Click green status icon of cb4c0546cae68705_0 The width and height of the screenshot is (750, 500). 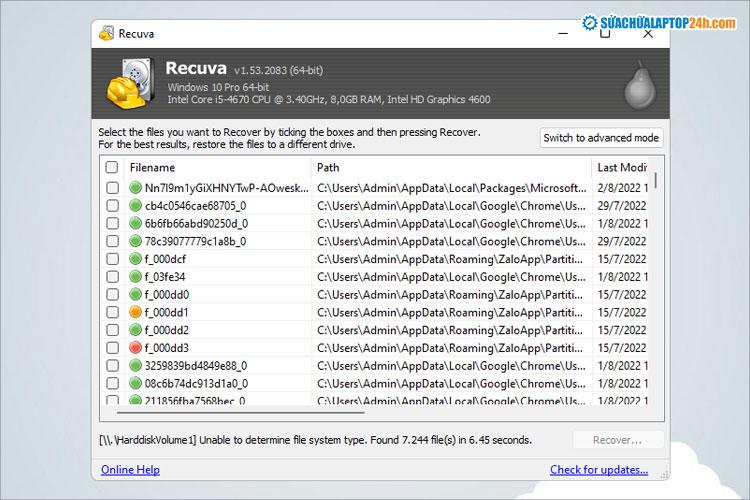tap(135, 206)
